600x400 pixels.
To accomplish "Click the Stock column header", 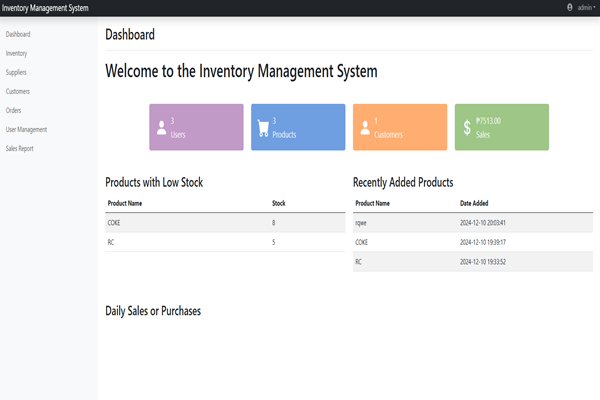I will click(x=279, y=203).
